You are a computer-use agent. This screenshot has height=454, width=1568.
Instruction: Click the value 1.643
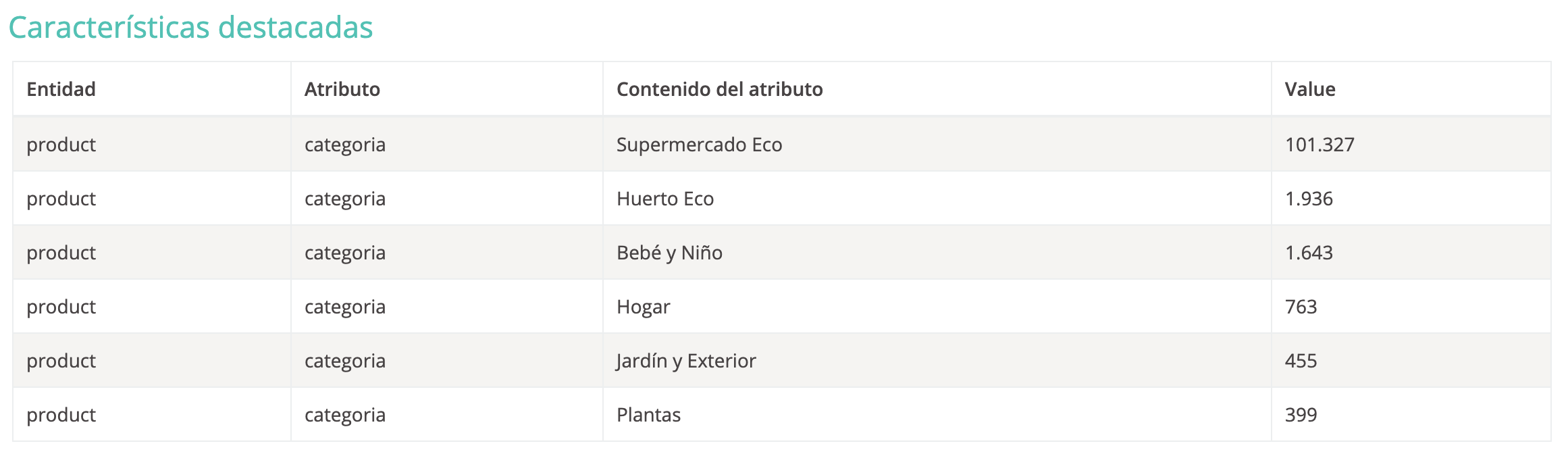click(x=1308, y=253)
